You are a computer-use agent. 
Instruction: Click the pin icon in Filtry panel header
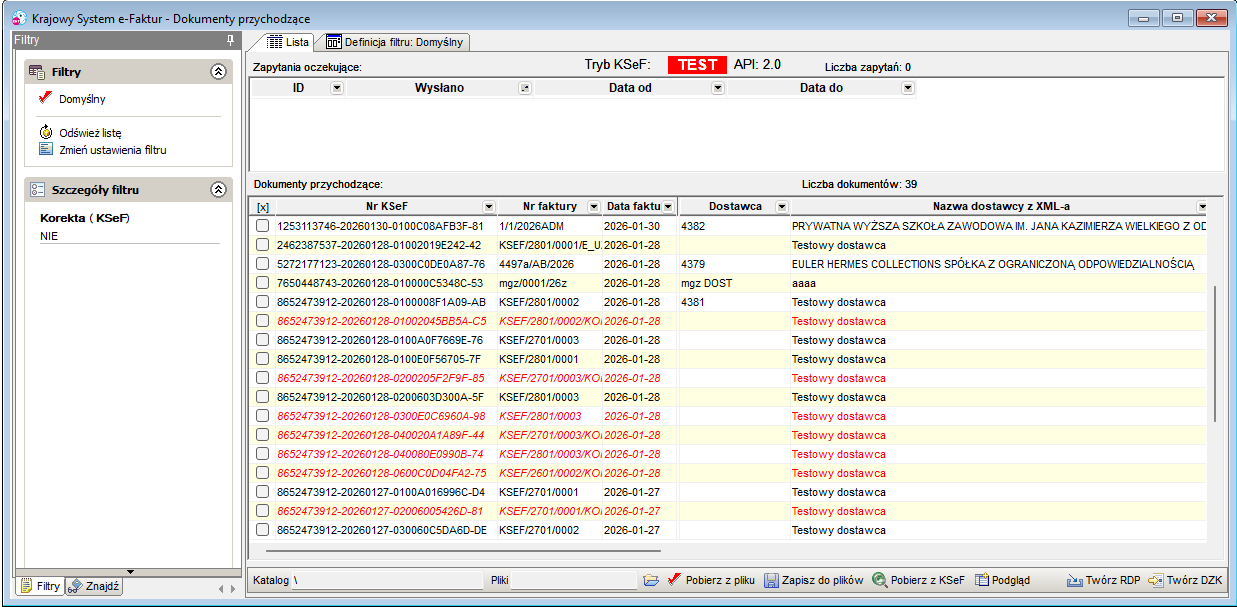(230, 40)
